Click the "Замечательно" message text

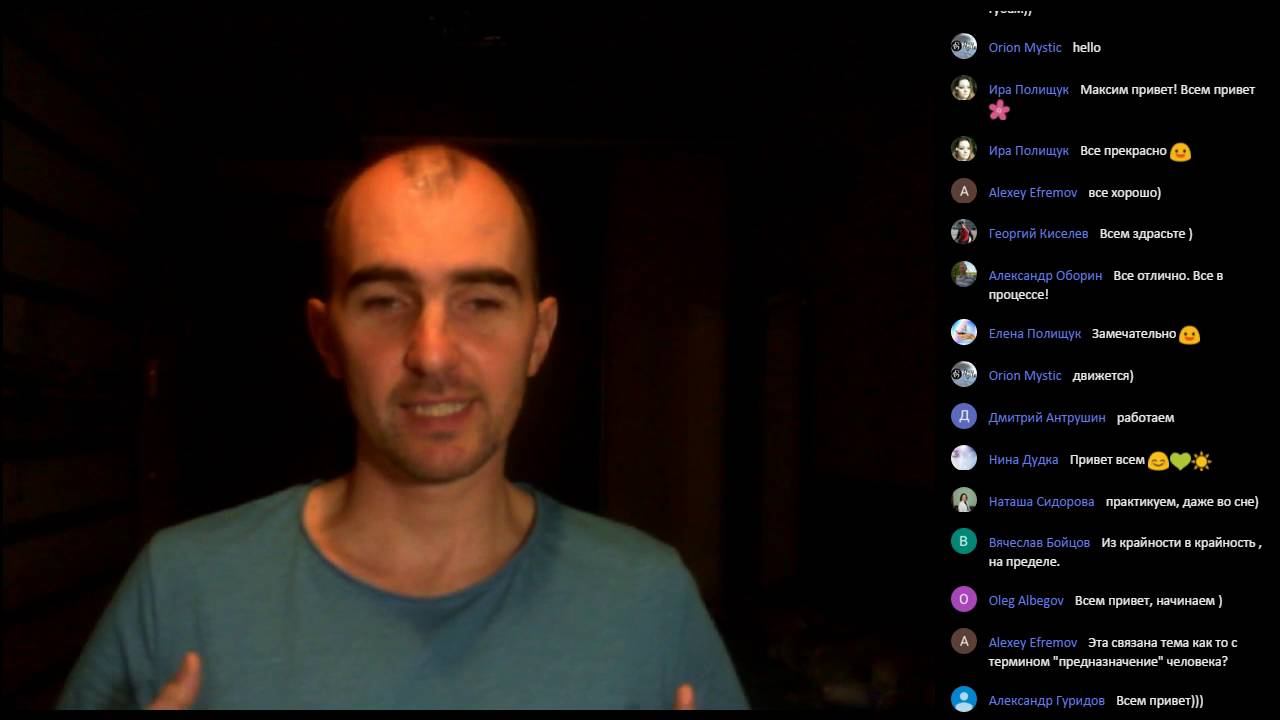1134,333
